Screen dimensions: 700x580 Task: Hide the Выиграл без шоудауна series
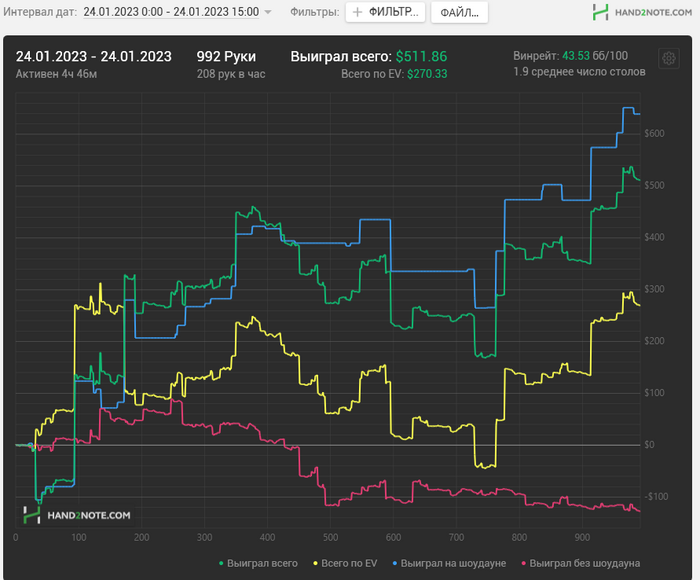[580, 563]
